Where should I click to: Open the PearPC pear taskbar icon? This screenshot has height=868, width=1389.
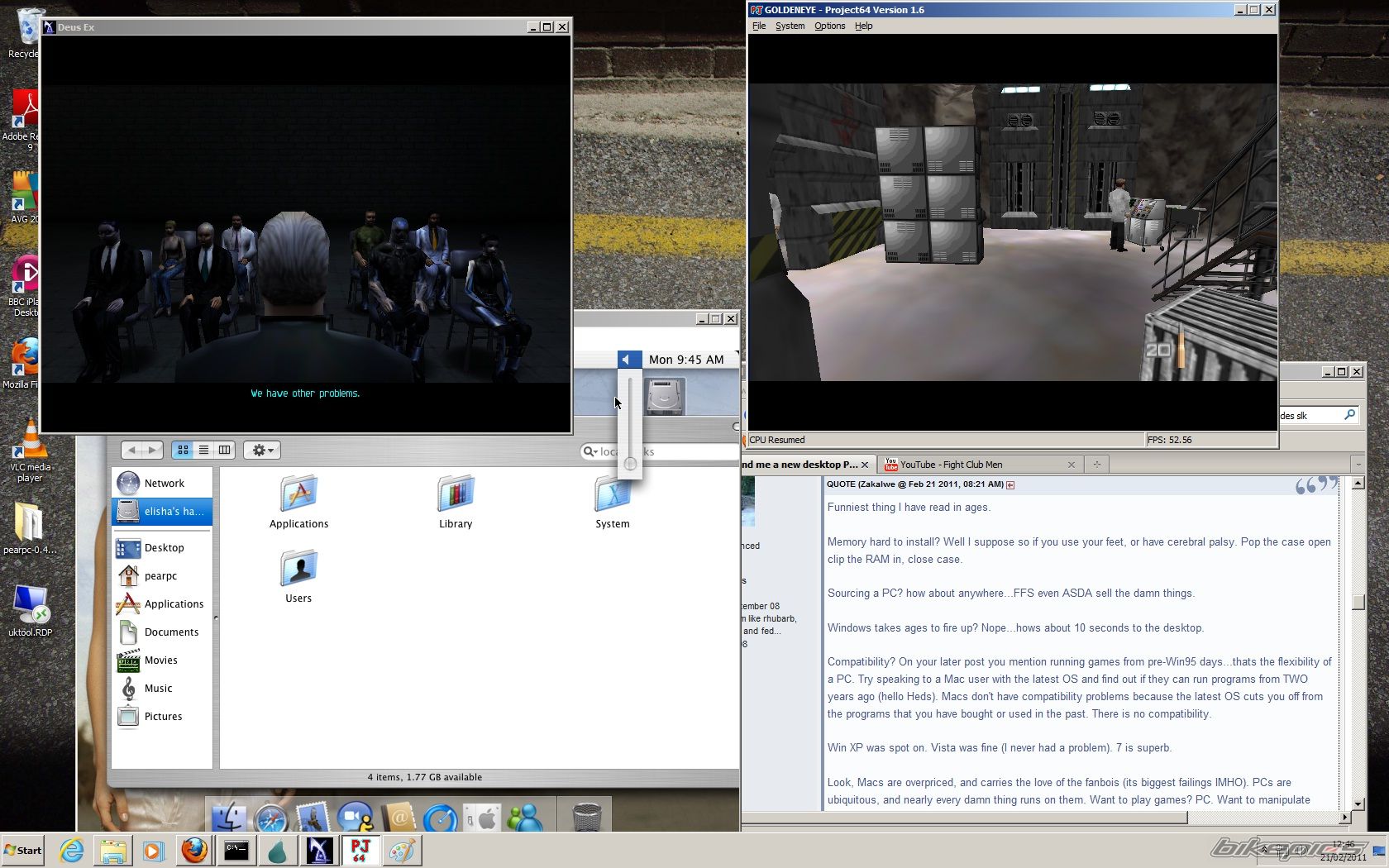coord(278,850)
